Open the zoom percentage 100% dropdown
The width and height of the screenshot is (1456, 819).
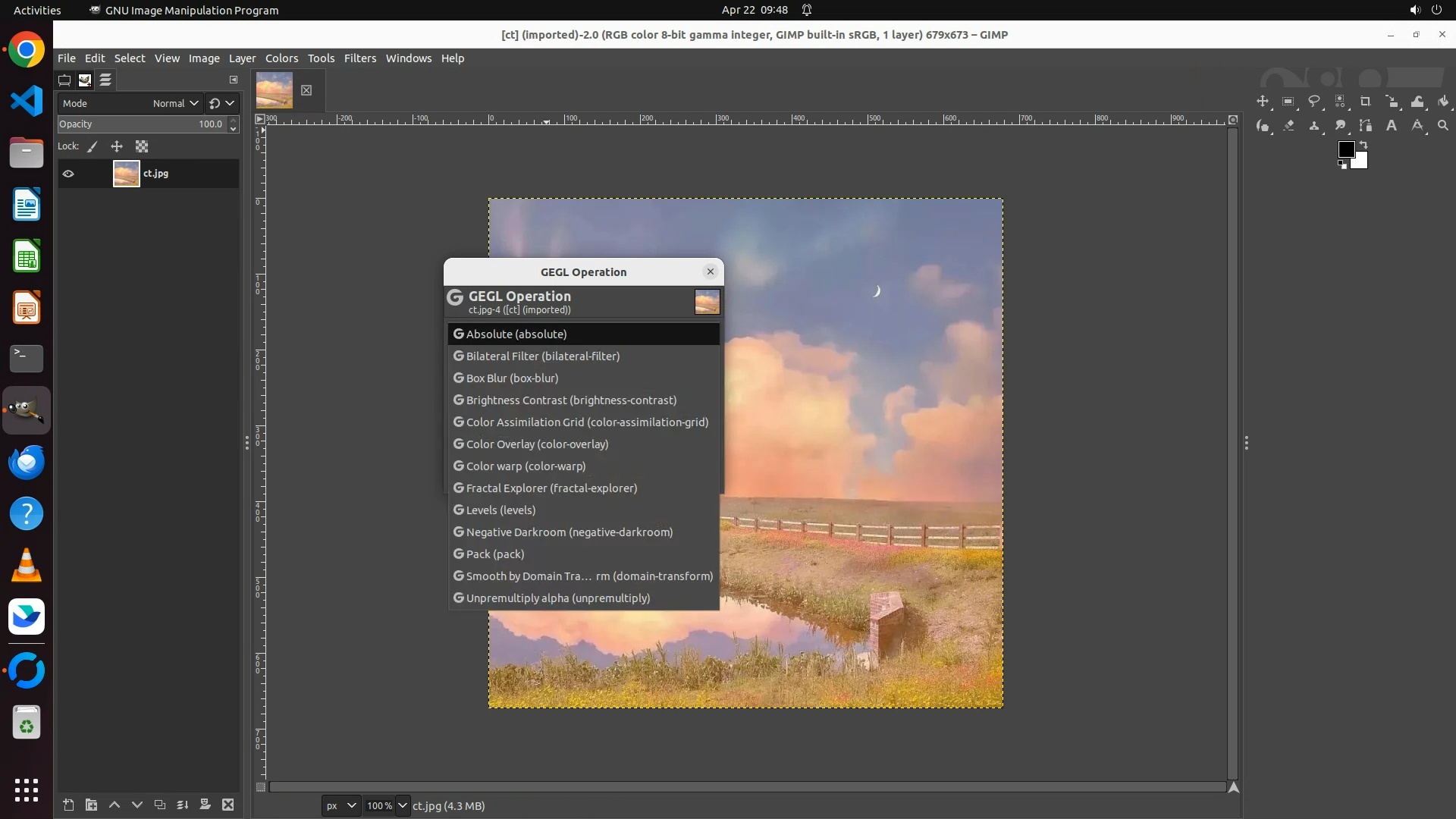click(x=403, y=805)
